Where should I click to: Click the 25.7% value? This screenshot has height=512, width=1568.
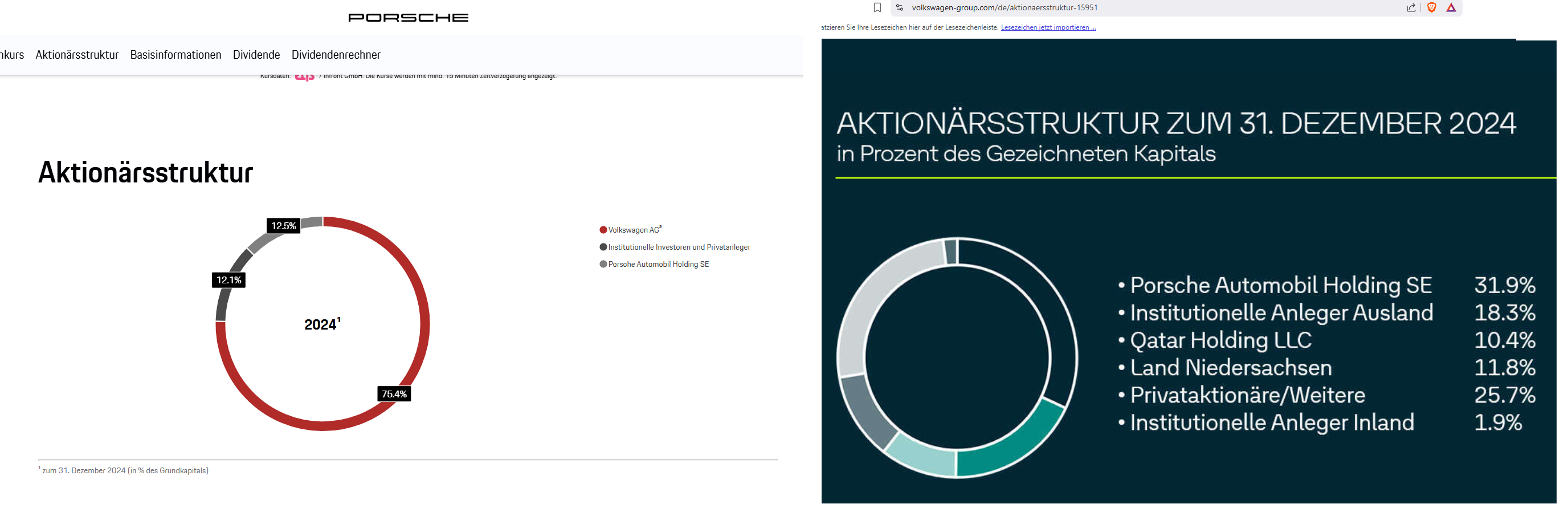[1505, 395]
